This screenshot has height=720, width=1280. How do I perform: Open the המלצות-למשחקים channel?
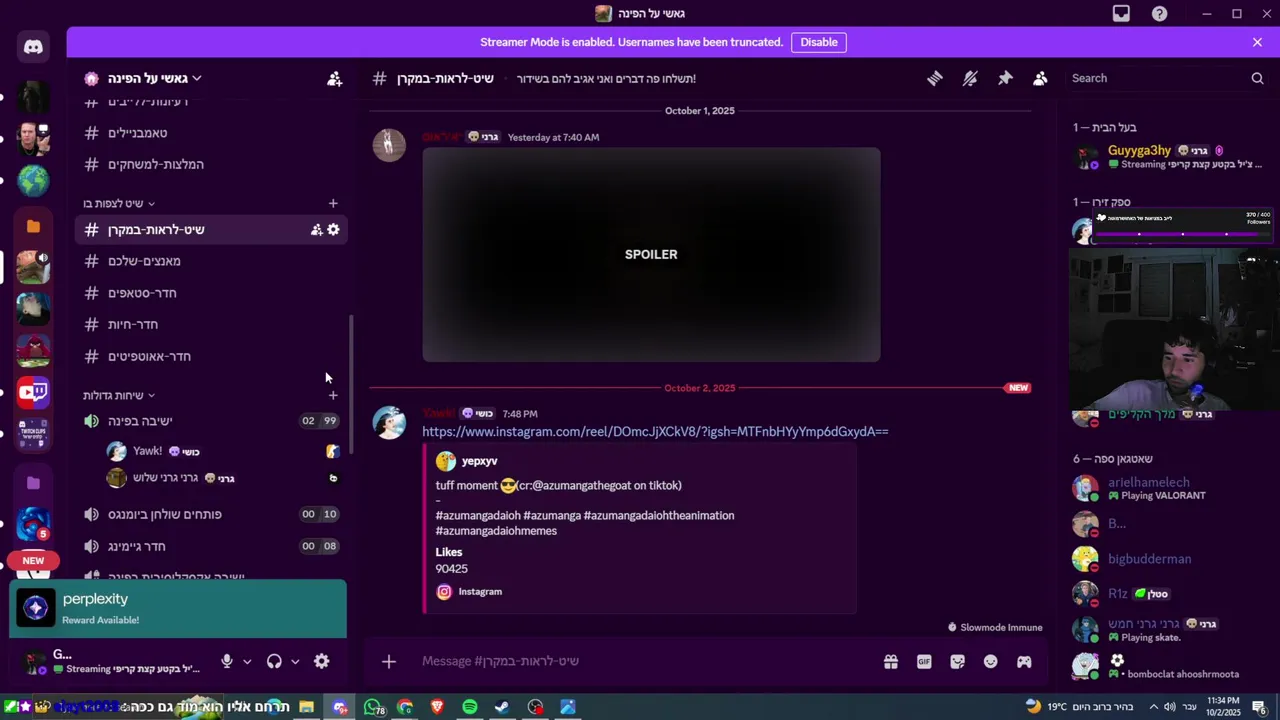(210, 164)
